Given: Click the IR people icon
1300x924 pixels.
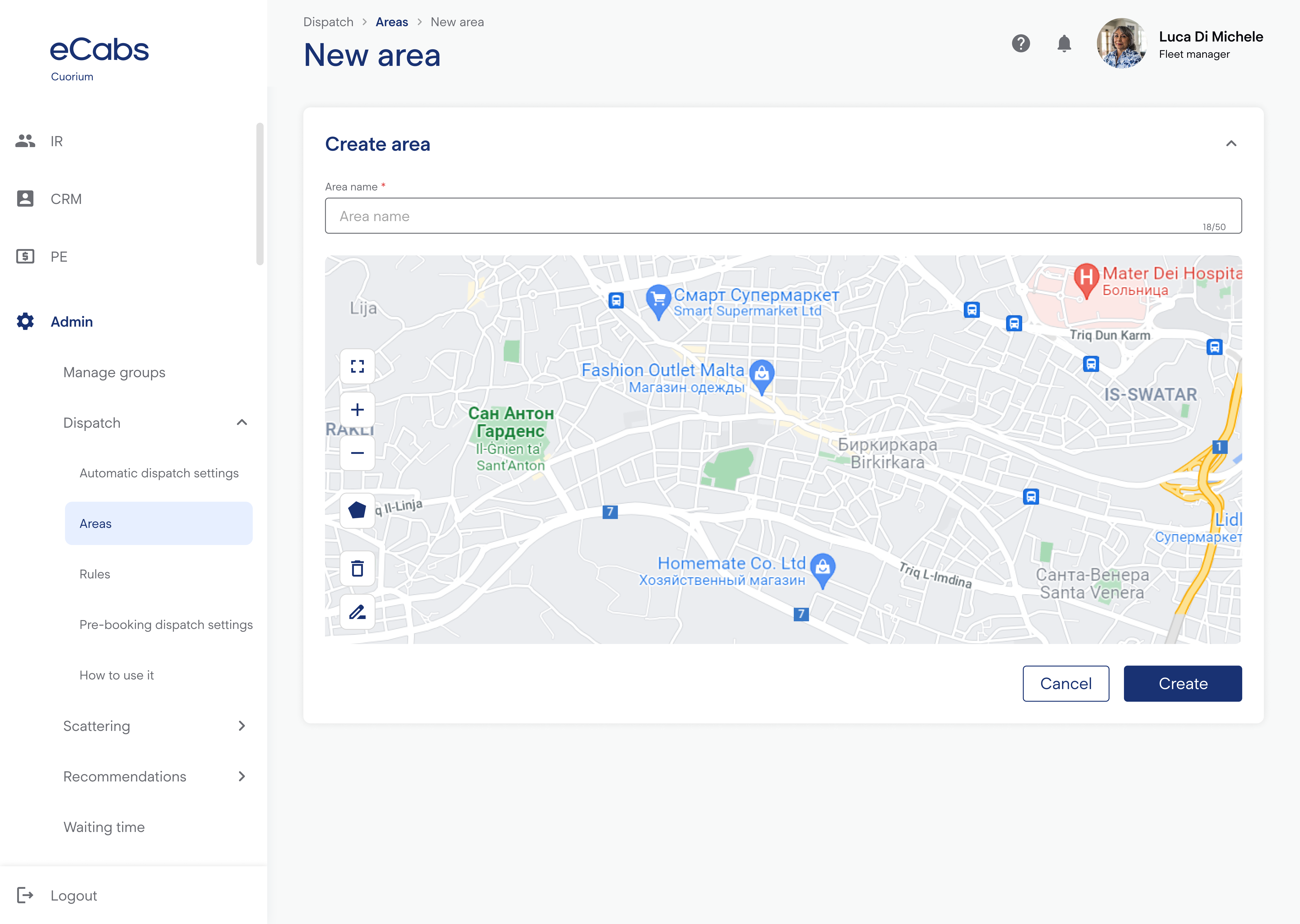Looking at the screenshot, I should tap(25, 141).
